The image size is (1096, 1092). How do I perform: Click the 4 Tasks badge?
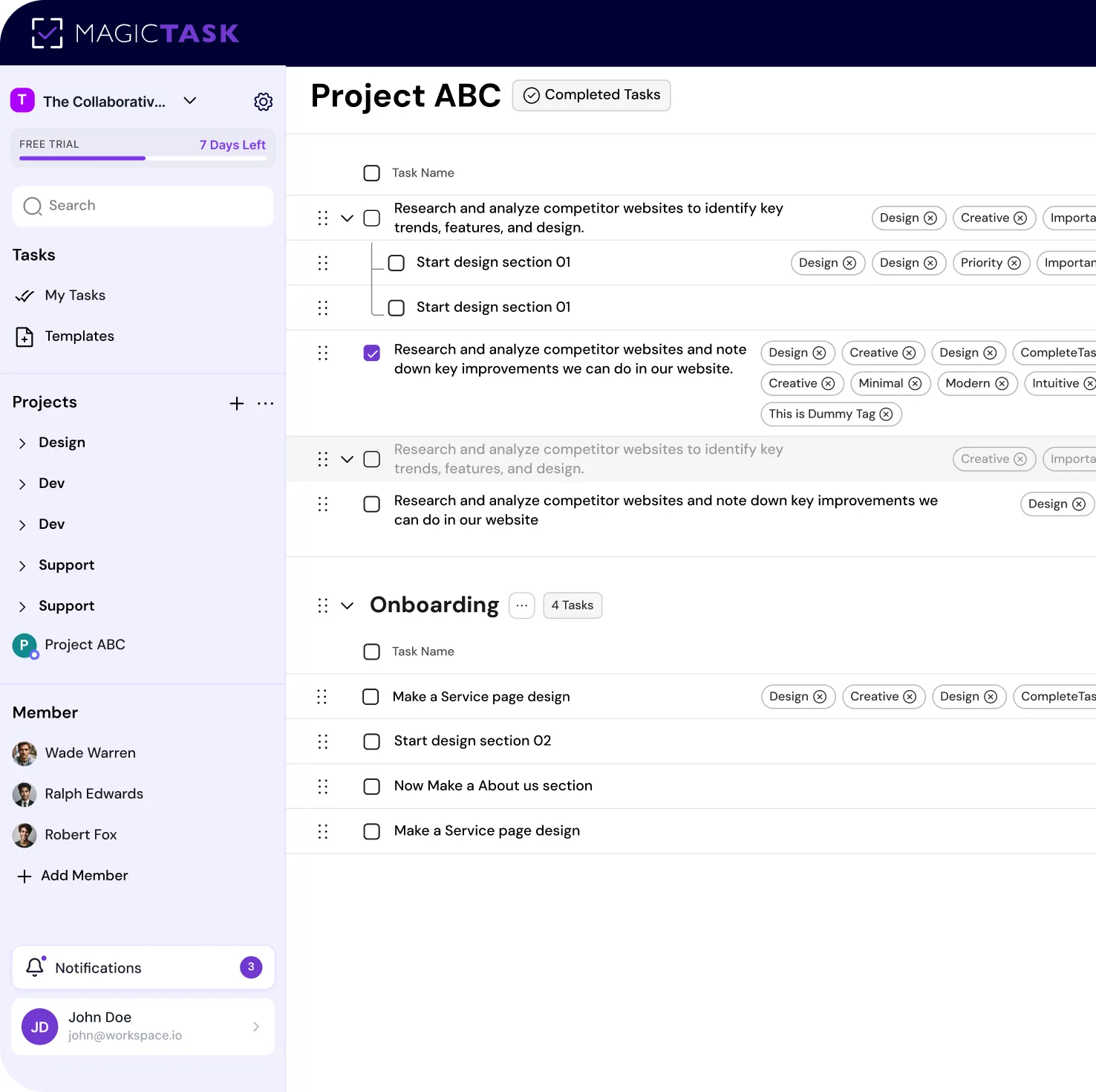(573, 605)
